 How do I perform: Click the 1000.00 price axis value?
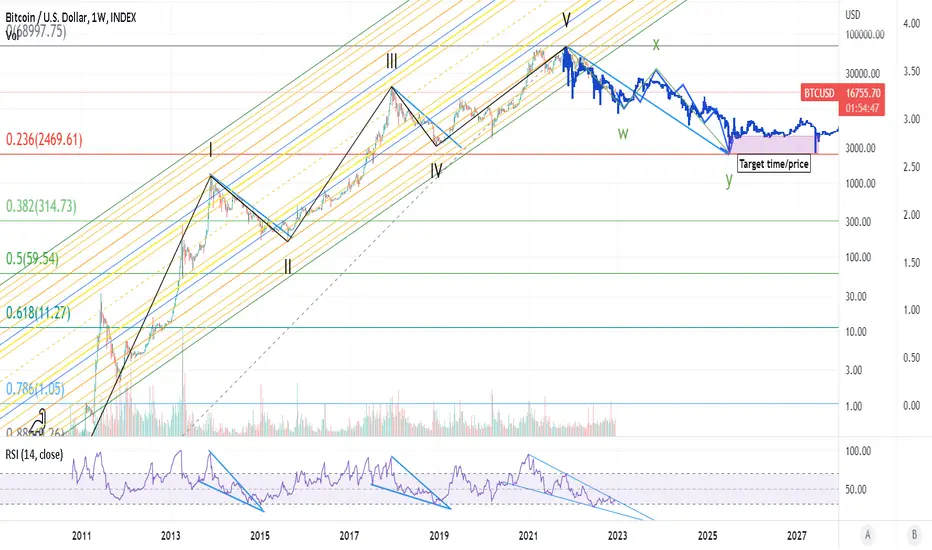click(x=861, y=184)
